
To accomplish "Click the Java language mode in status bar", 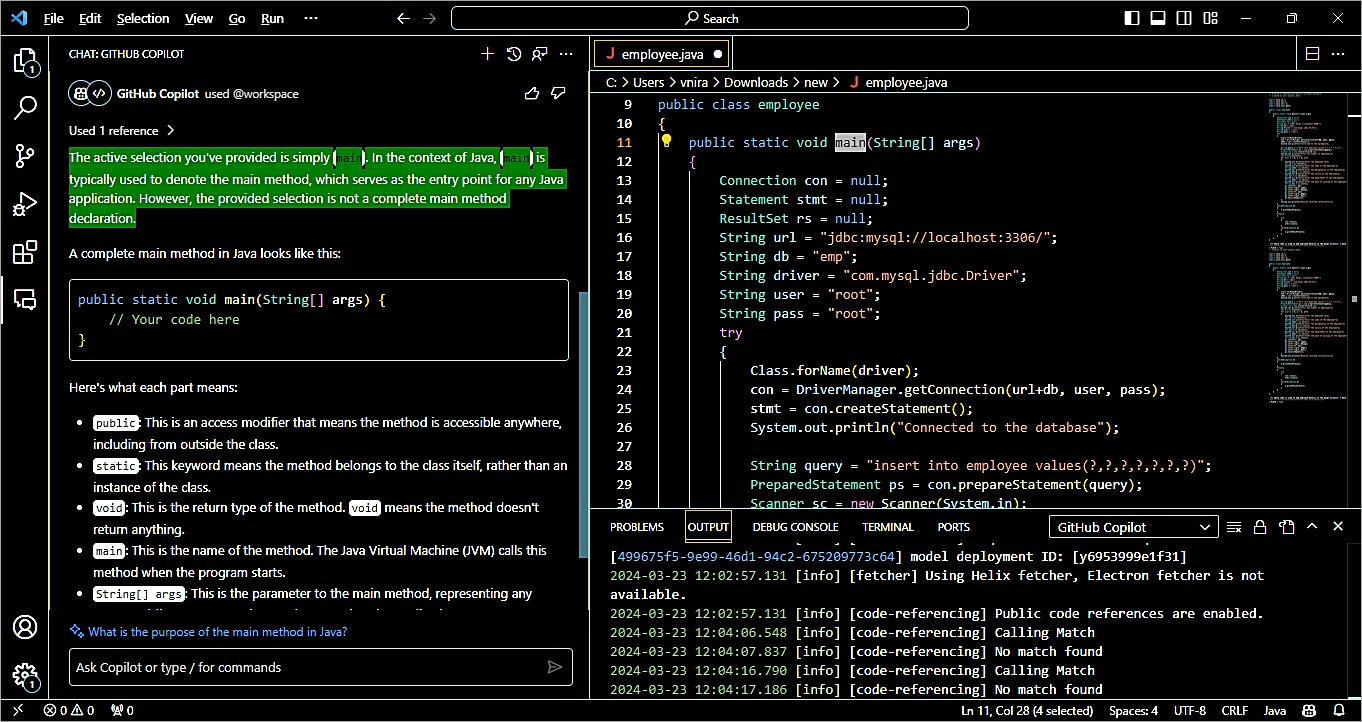I will click(1275, 710).
